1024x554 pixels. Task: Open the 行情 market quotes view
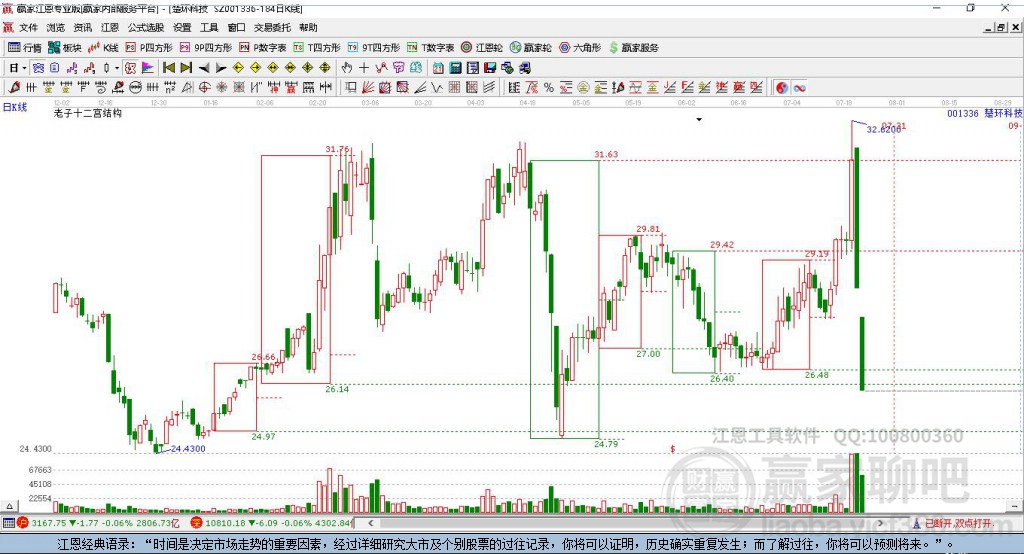pyautogui.click(x=24, y=48)
